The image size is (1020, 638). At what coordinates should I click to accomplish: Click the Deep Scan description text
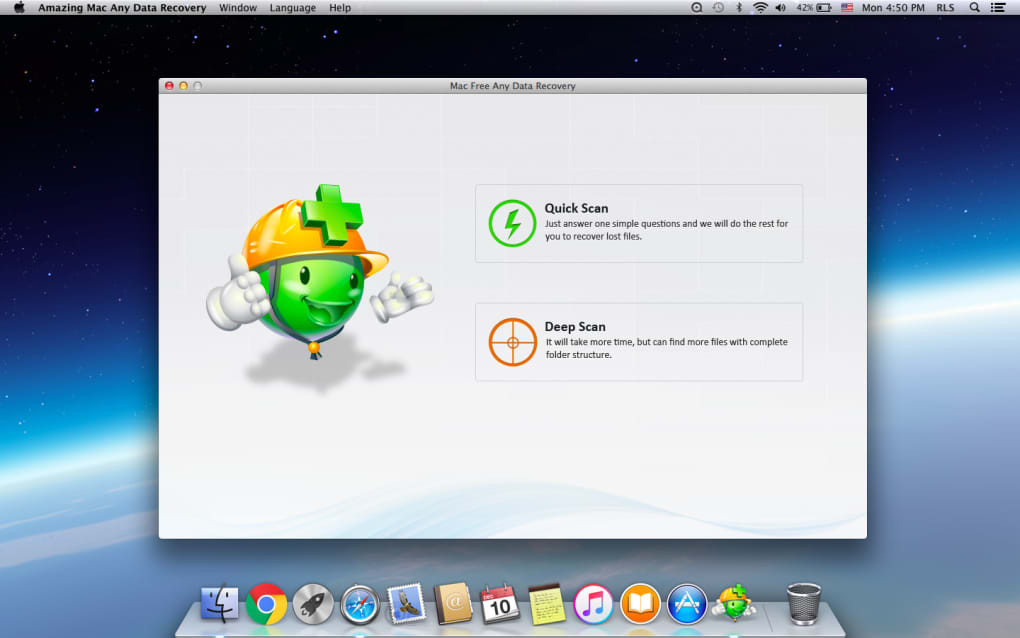coord(666,348)
